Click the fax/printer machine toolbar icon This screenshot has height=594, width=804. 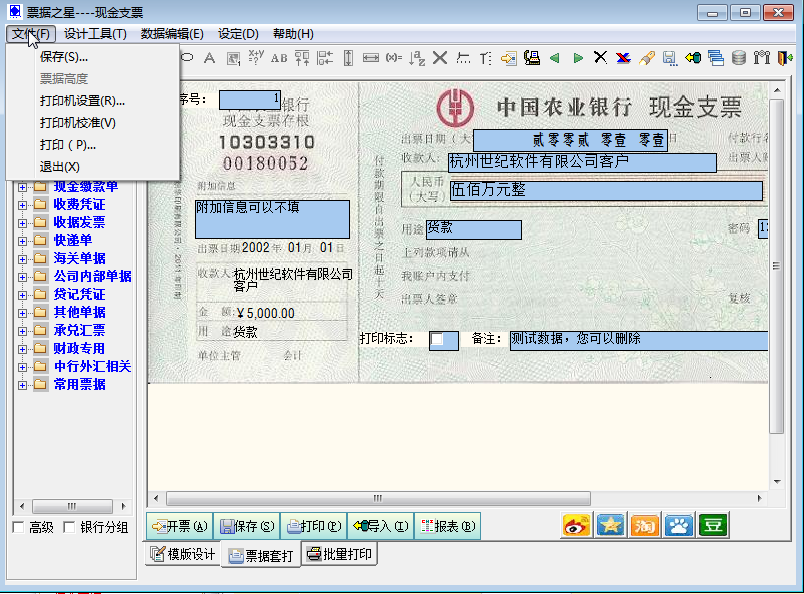[x=532, y=58]
